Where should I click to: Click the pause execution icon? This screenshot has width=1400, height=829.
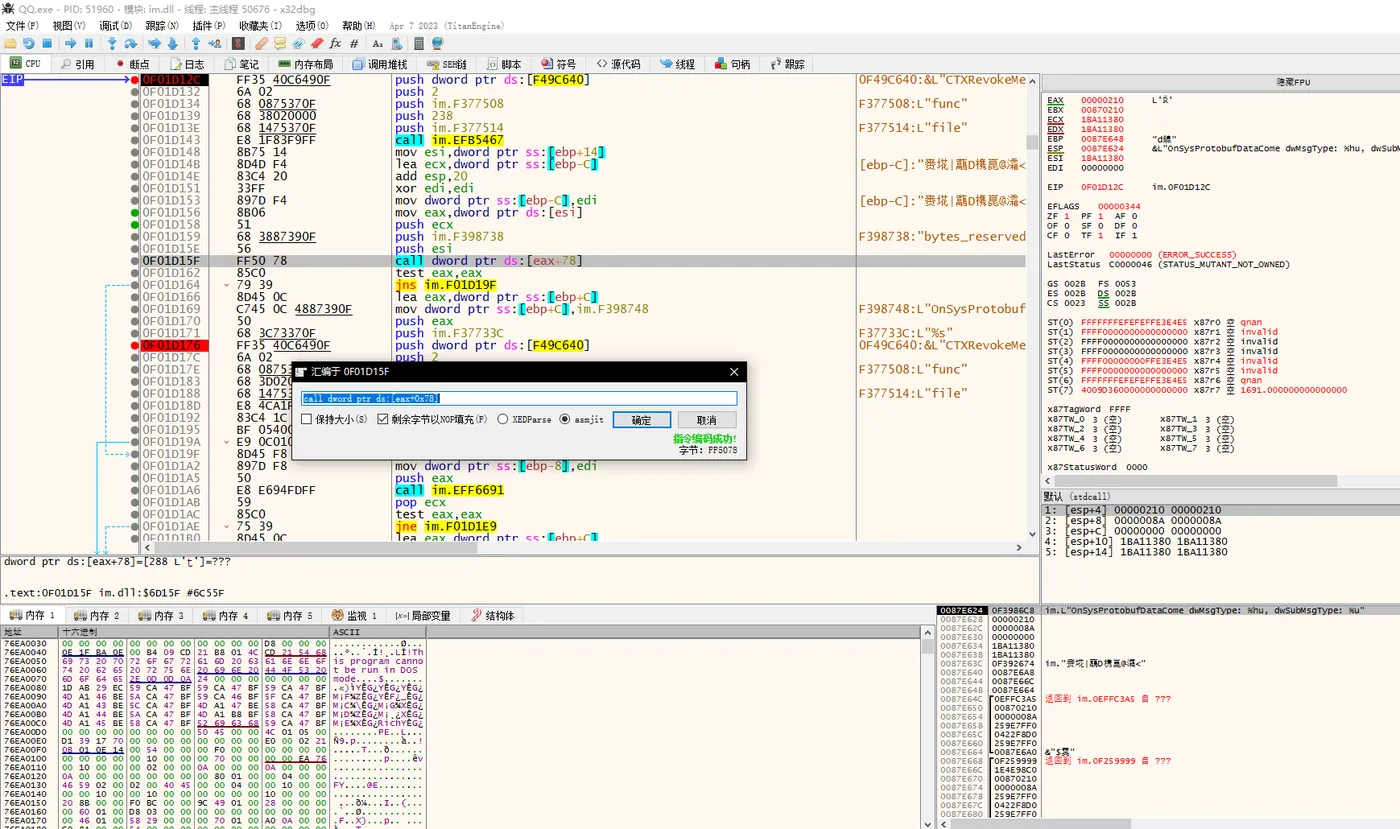coord(88,44)
